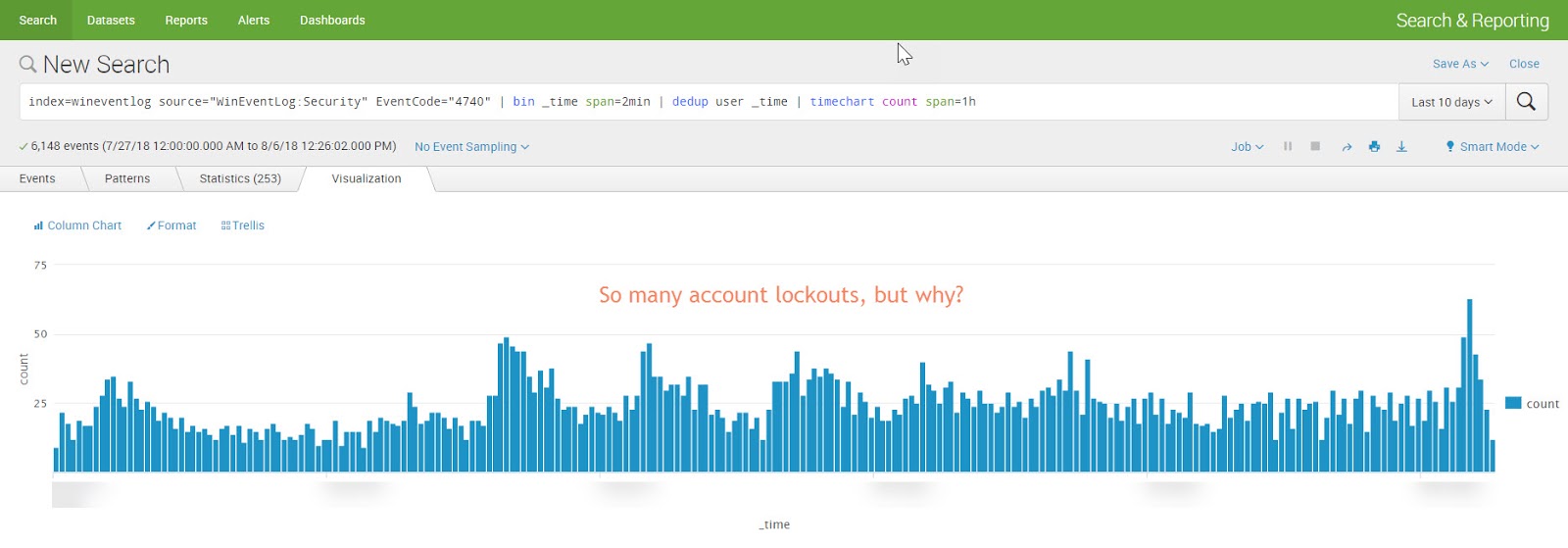Screen dimensions: 1568x548
Task: Go to the Search nav item
Action: point(38,20)
